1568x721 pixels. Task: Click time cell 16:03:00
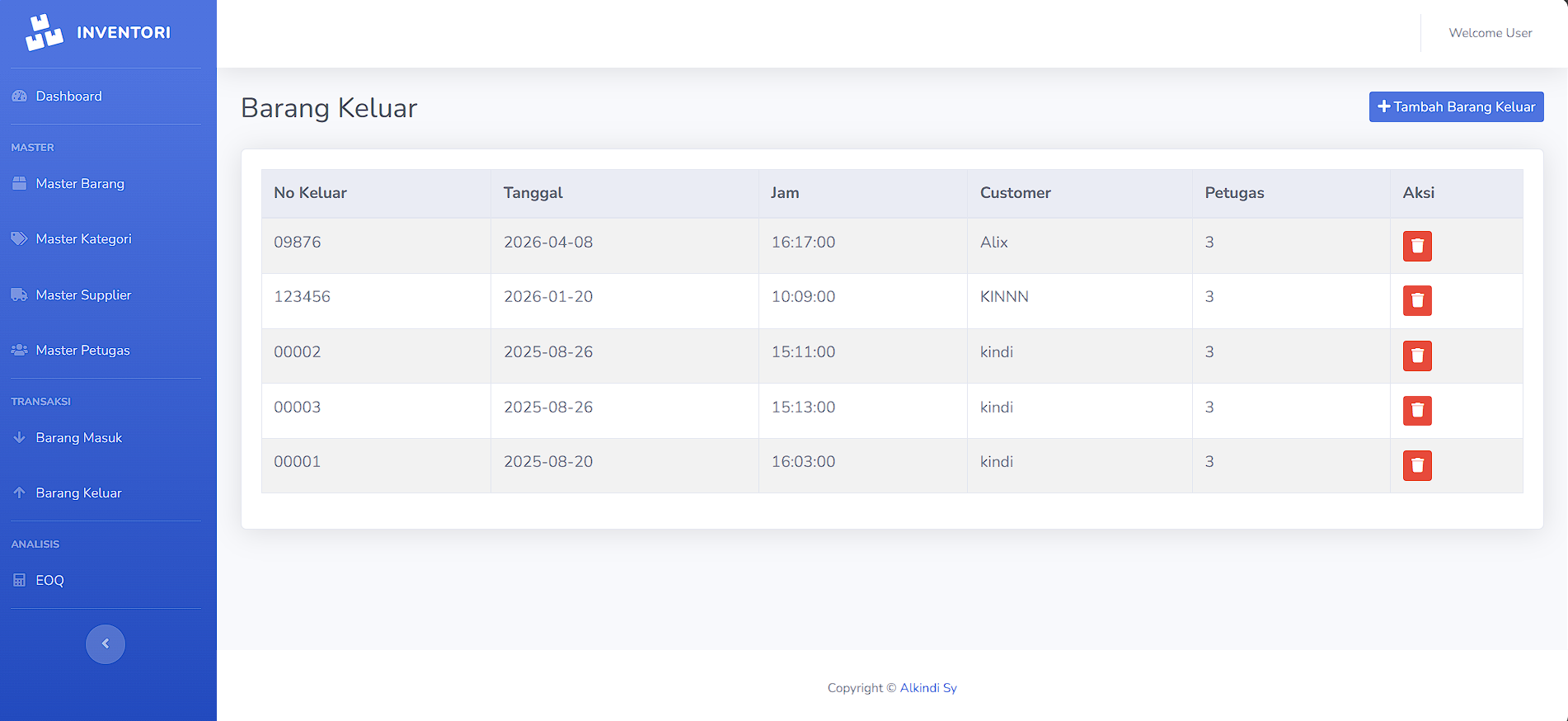click(863, 465)
